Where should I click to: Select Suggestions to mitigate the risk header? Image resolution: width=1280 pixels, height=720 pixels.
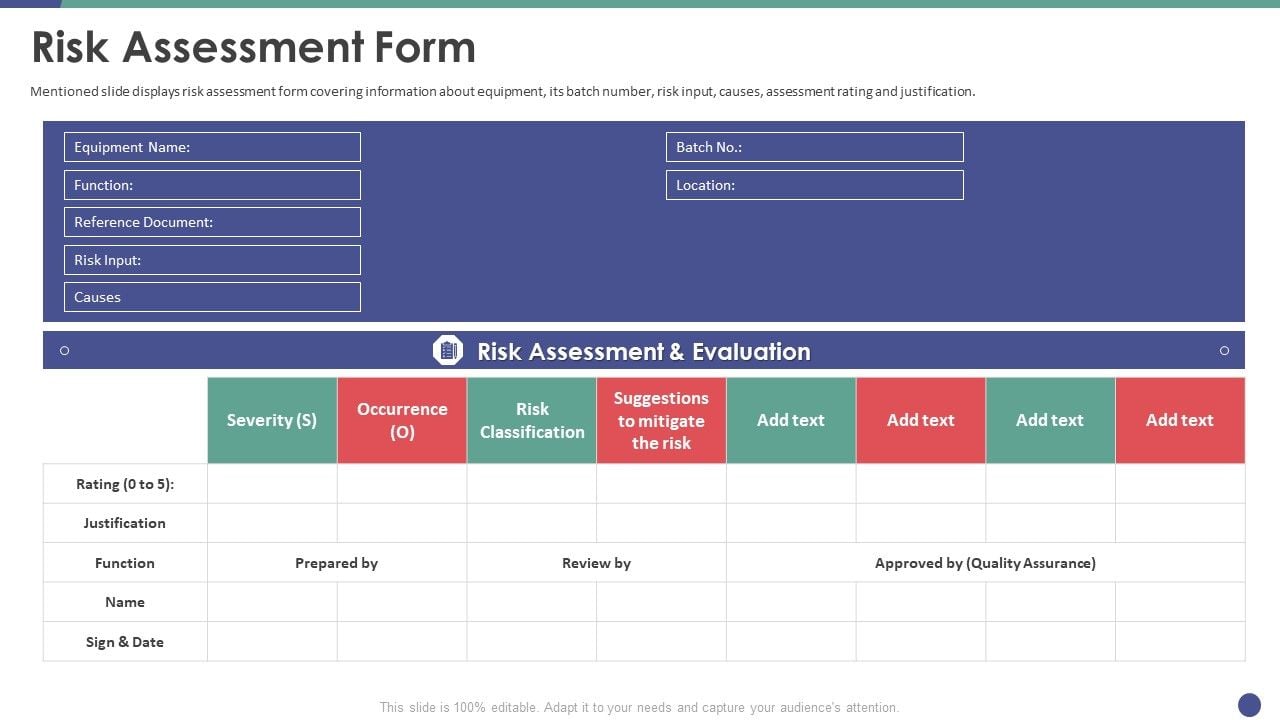coord(661,420)
